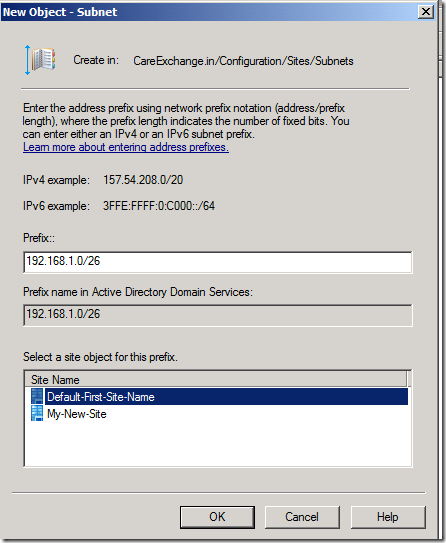Image resolution: width=446 pixels, height=543 pixels.
Task: Click the IPv6 example address text
Action: coord(159,206)
